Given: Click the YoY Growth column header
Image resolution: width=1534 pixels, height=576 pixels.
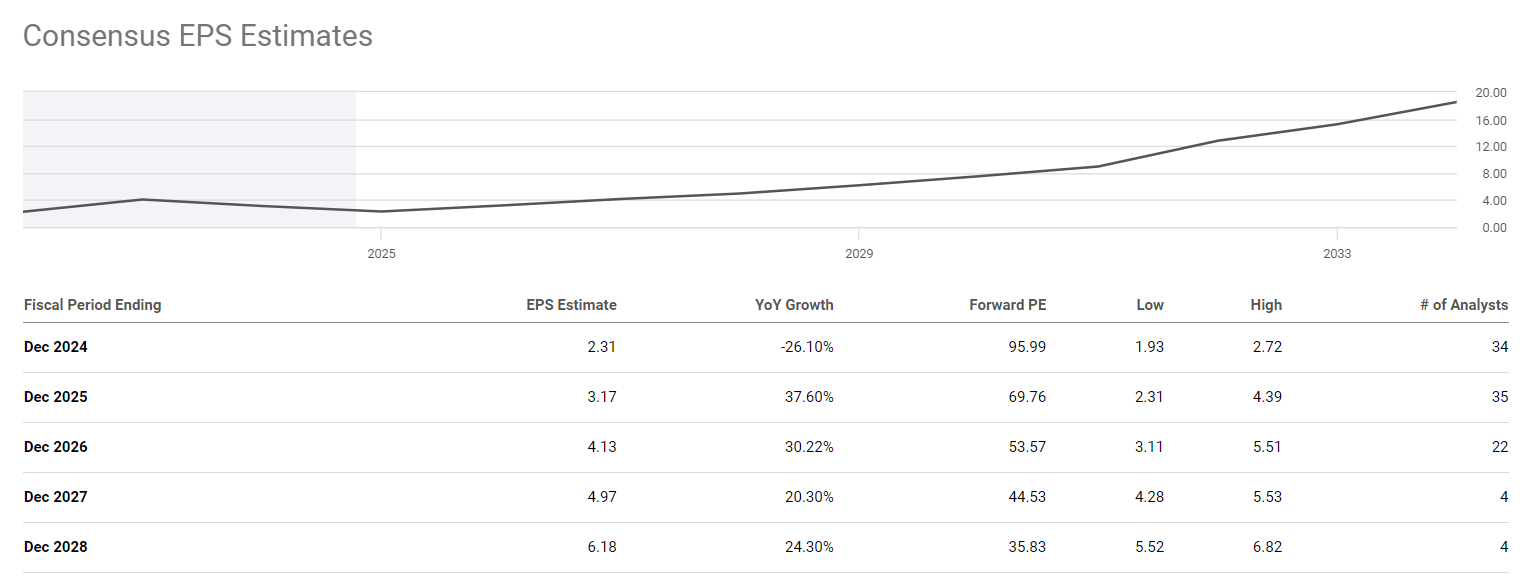Looking at the screenshot, I should coord(794,305).
